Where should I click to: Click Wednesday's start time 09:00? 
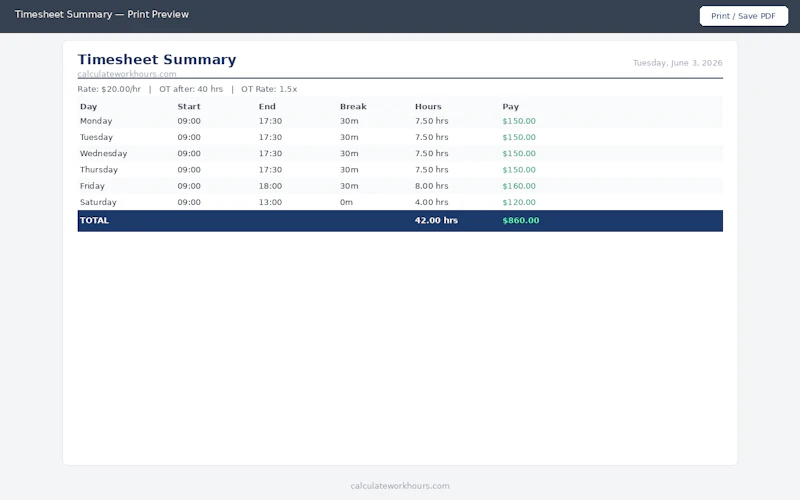point(189,154)
